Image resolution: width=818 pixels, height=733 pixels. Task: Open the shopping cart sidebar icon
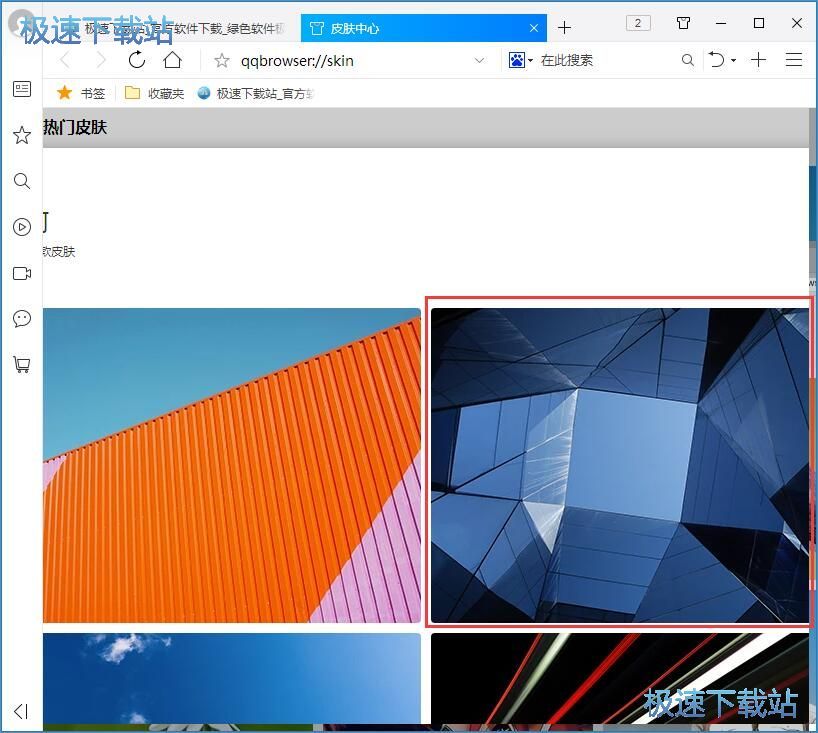coord(21,365)
